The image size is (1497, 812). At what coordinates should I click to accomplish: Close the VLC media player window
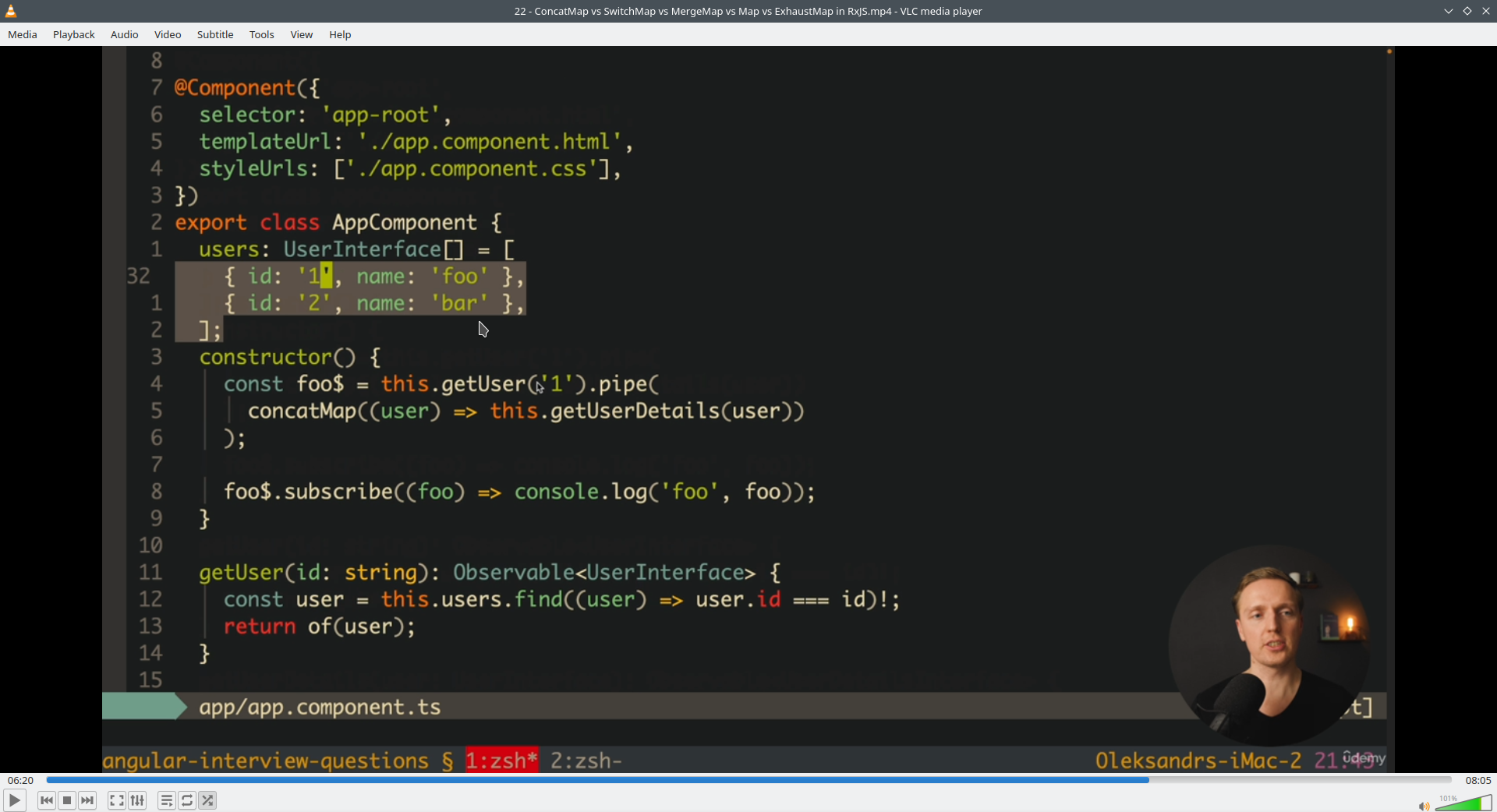[1485, 11]
